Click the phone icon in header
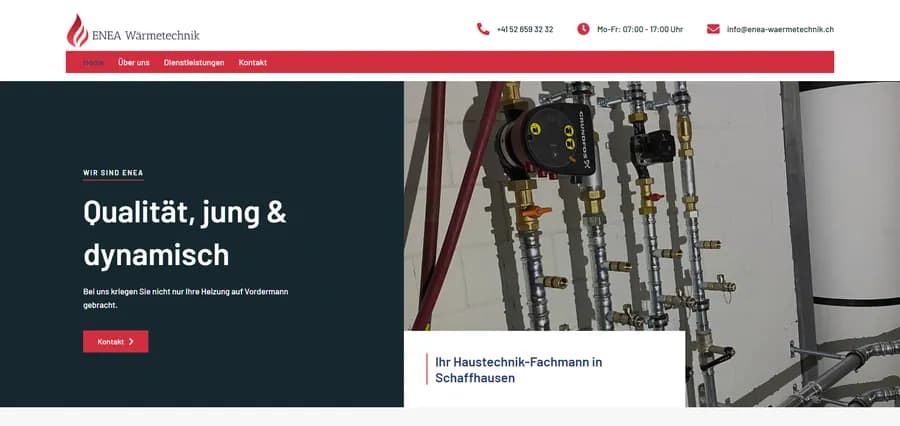The height and width of the screenshot is (426, 900). (x=483, y=29)
